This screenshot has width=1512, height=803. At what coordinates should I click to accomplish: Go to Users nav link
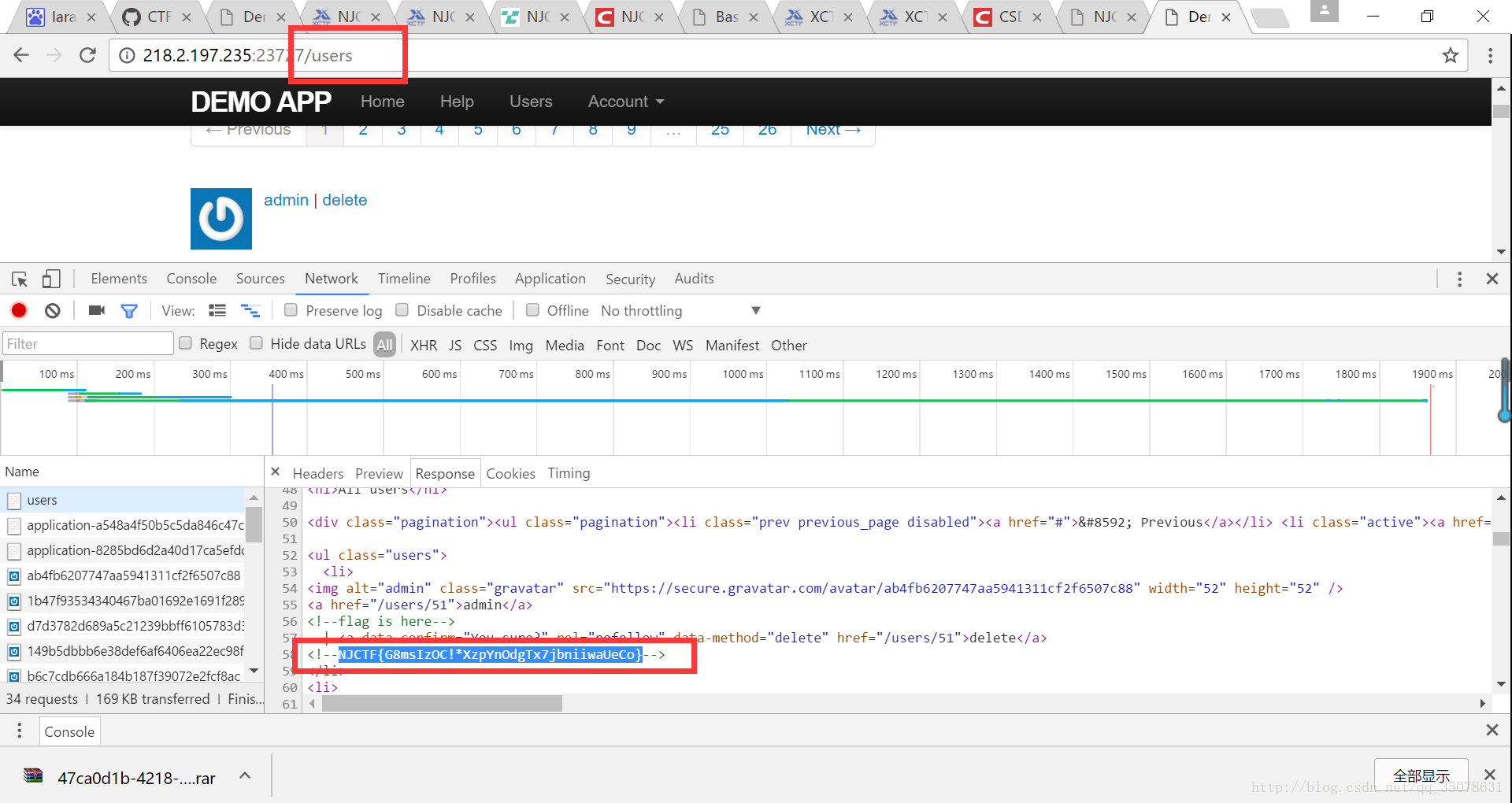point(531,102)
